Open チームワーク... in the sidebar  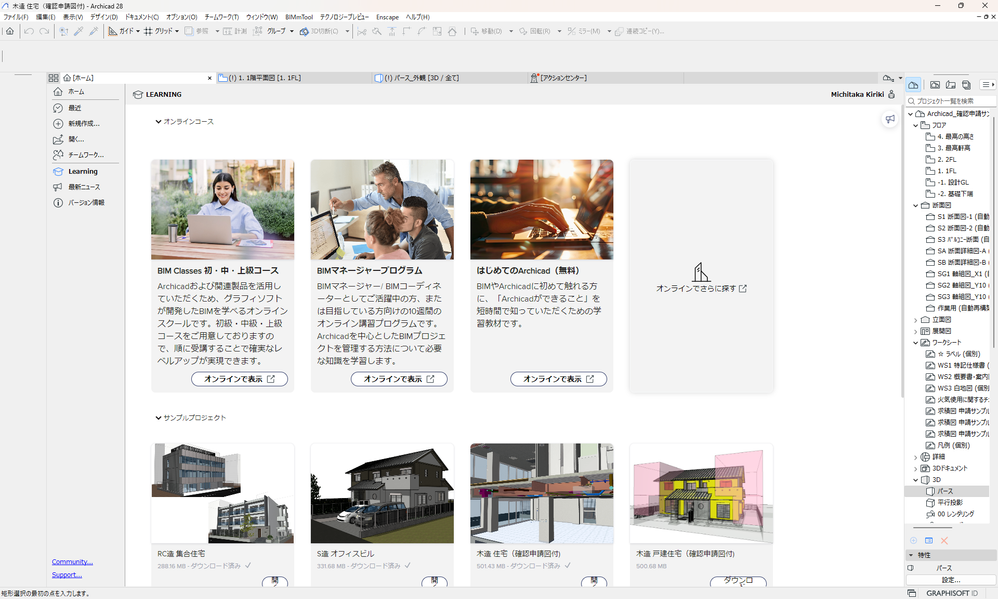coord(85,155)
